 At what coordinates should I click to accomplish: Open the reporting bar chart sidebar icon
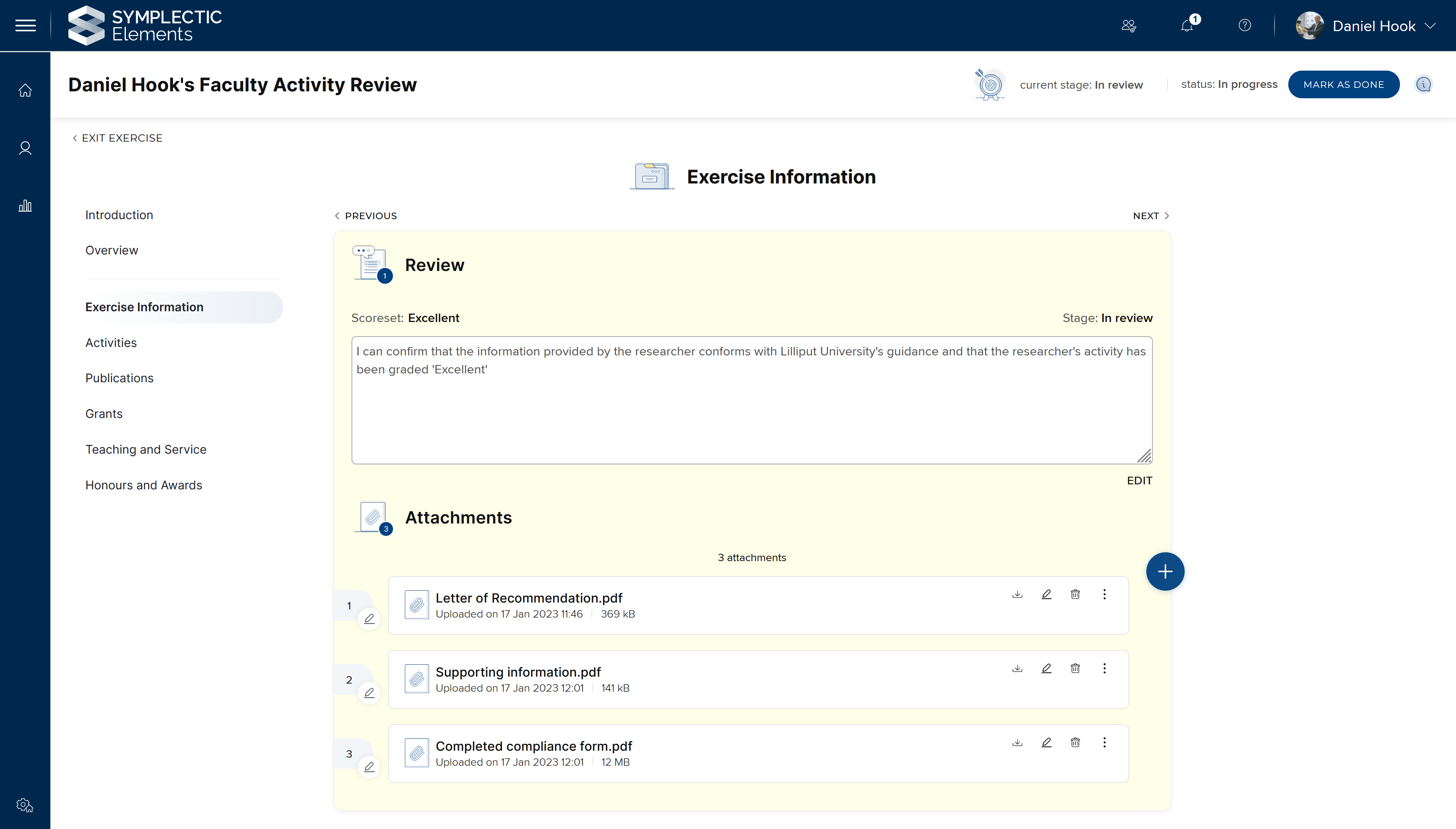(x=25, y=206)
